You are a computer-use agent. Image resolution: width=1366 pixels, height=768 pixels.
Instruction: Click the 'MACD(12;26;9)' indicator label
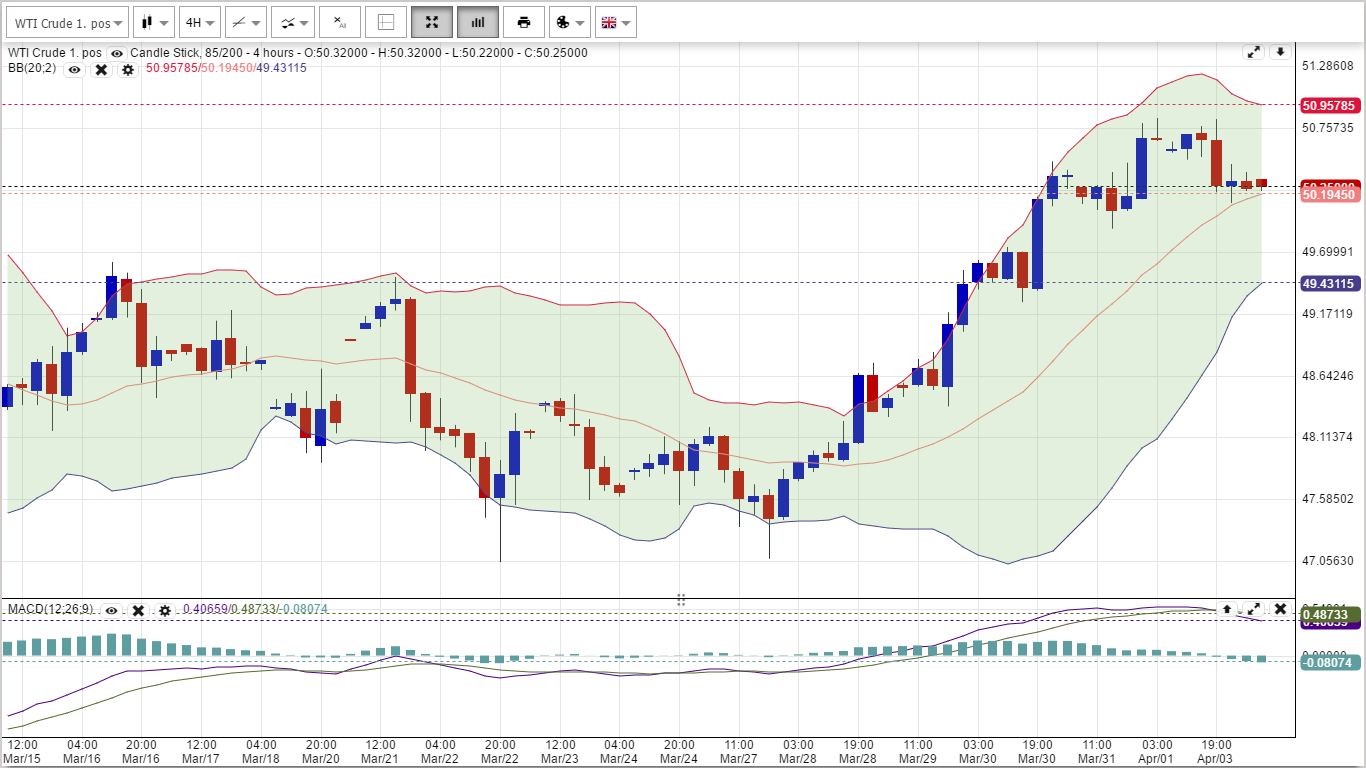point(51,609)
